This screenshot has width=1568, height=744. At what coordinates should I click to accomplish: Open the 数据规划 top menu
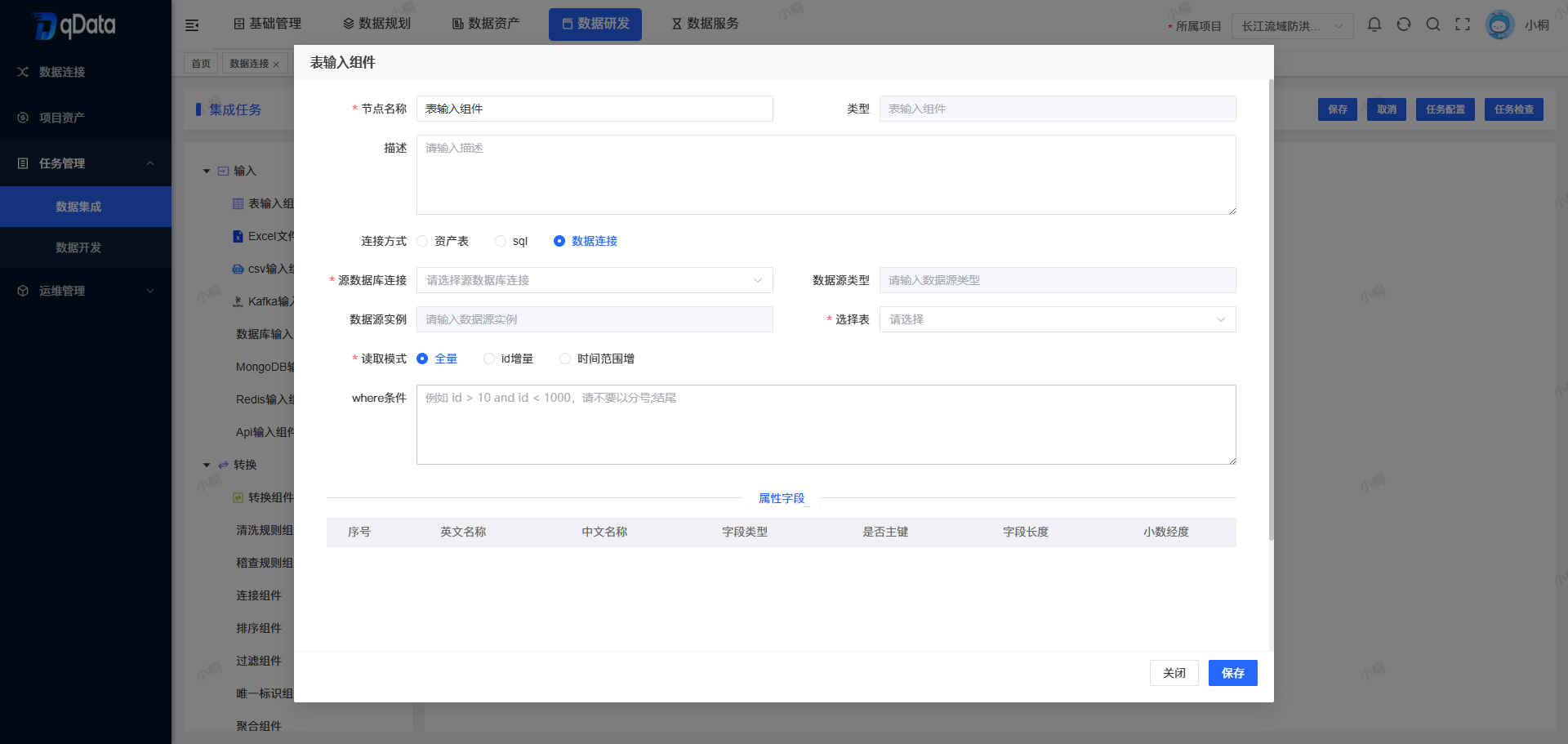pyautogui.click(x=376, y=24)
